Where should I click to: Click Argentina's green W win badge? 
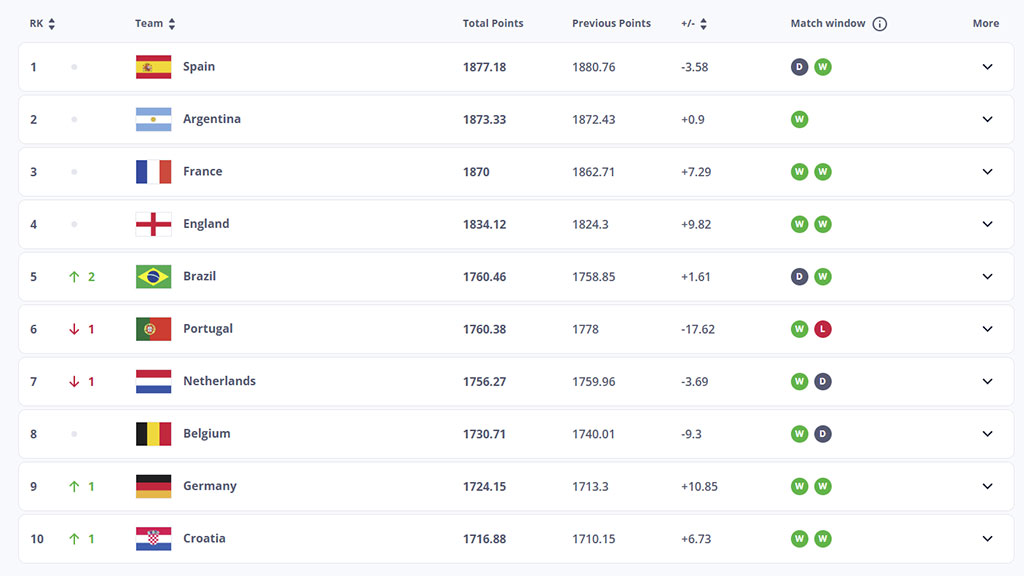pos(799,120)
